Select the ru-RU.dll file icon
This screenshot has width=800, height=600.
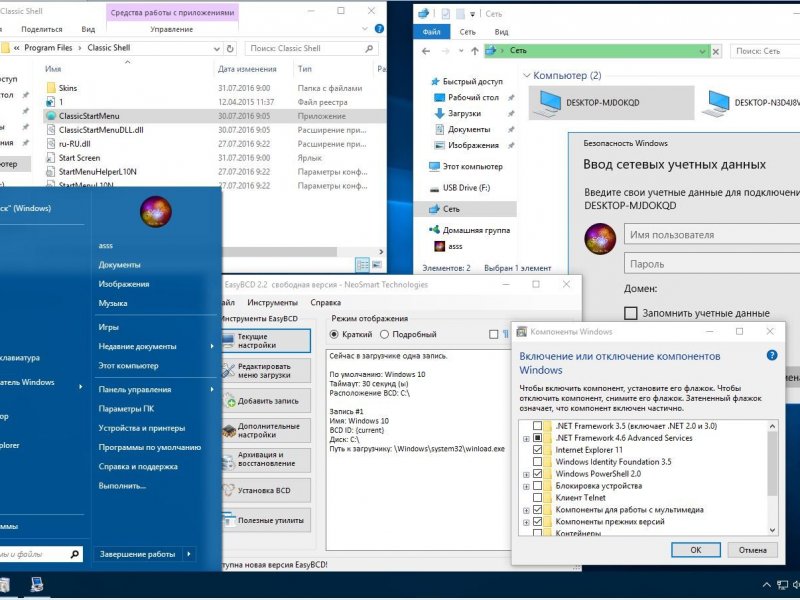pyautogui.click(x=51, y=144)
